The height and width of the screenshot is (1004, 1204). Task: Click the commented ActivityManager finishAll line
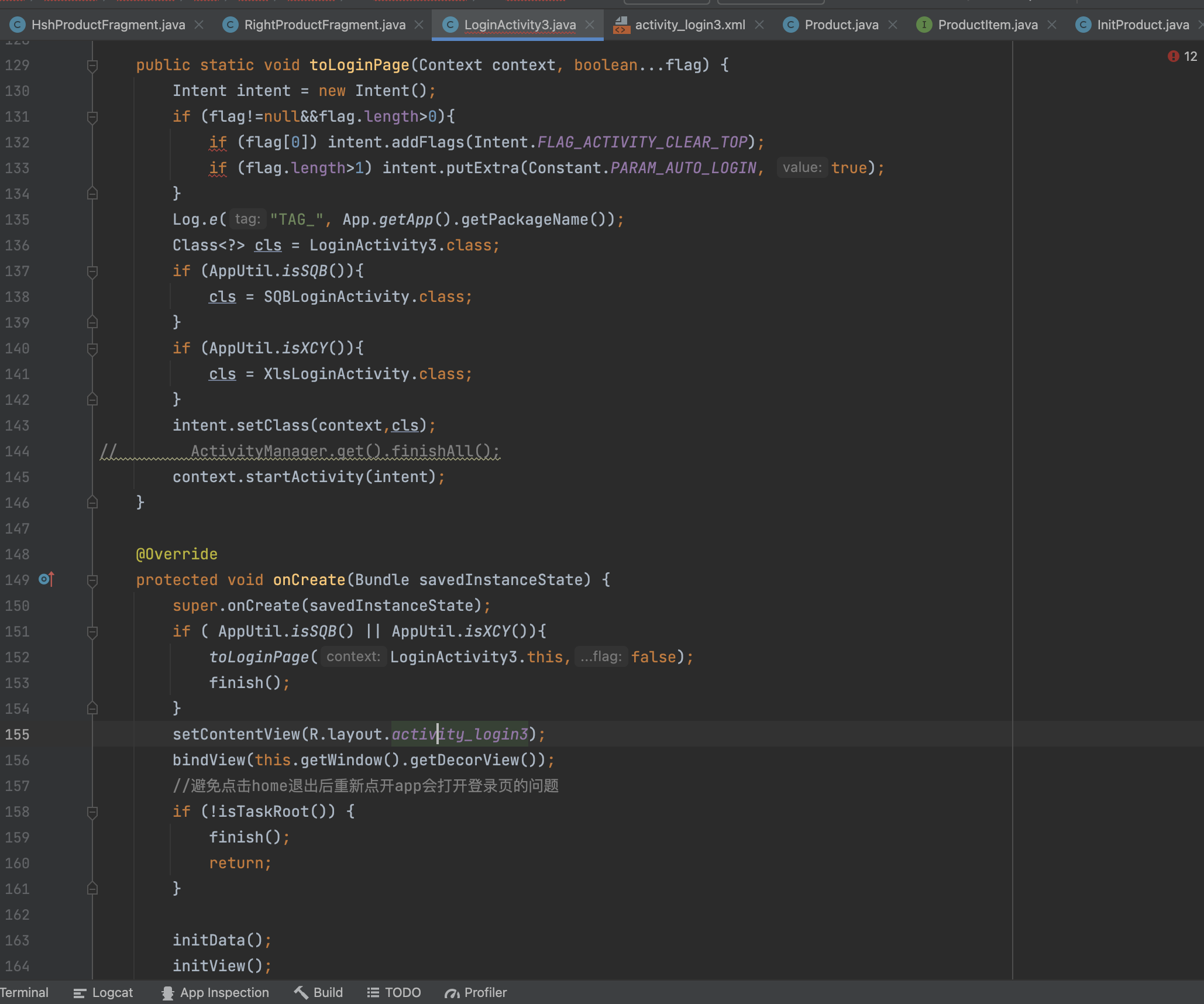300,451
